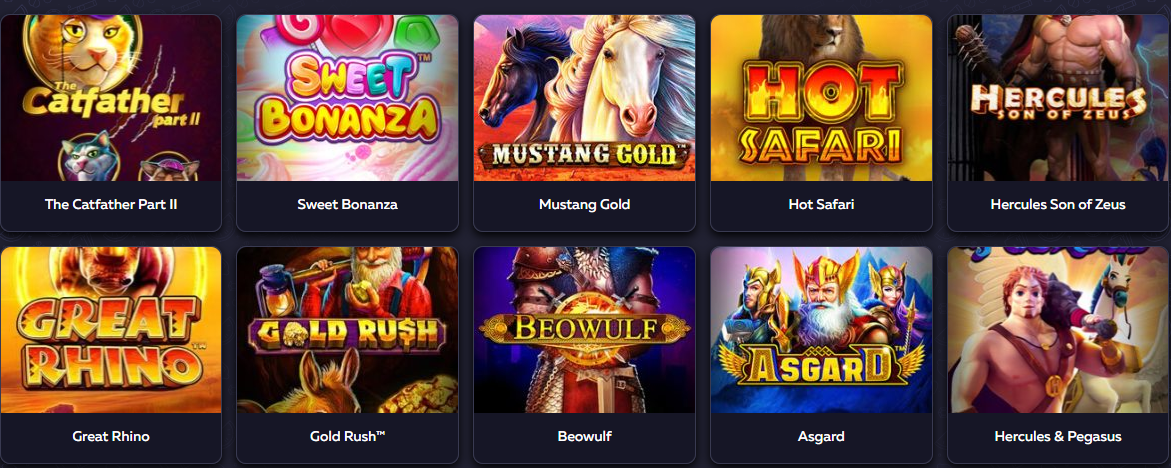Click the 'Sweet Bonanza' title label
The width and height of the screenshot is (1171, 468).
click(347, 204)
